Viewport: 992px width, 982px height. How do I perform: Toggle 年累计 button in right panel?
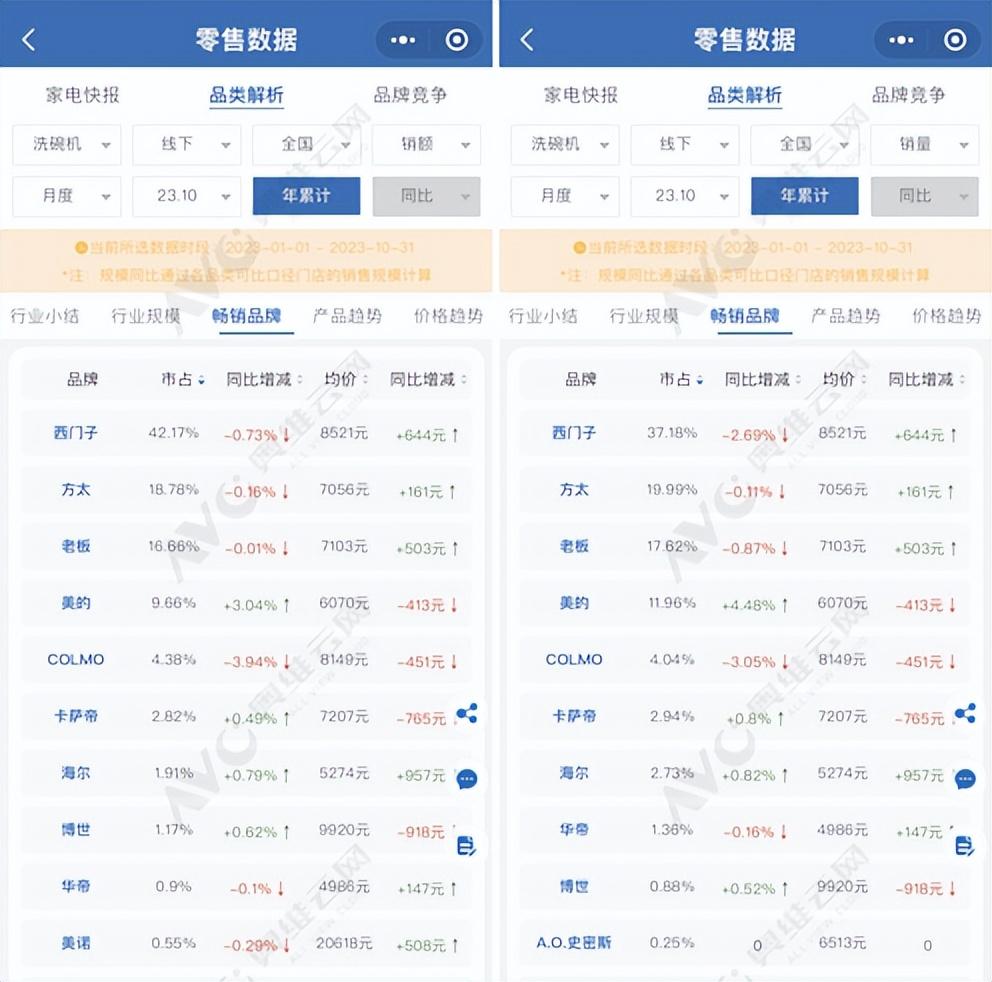[x=805, y=196]
